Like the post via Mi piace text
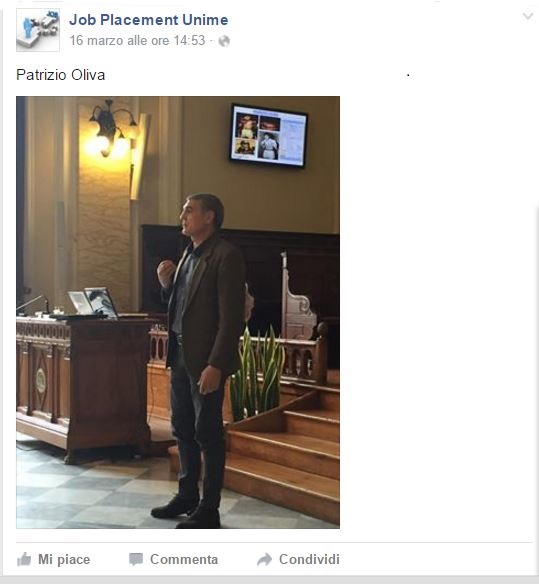 [64, 559]
